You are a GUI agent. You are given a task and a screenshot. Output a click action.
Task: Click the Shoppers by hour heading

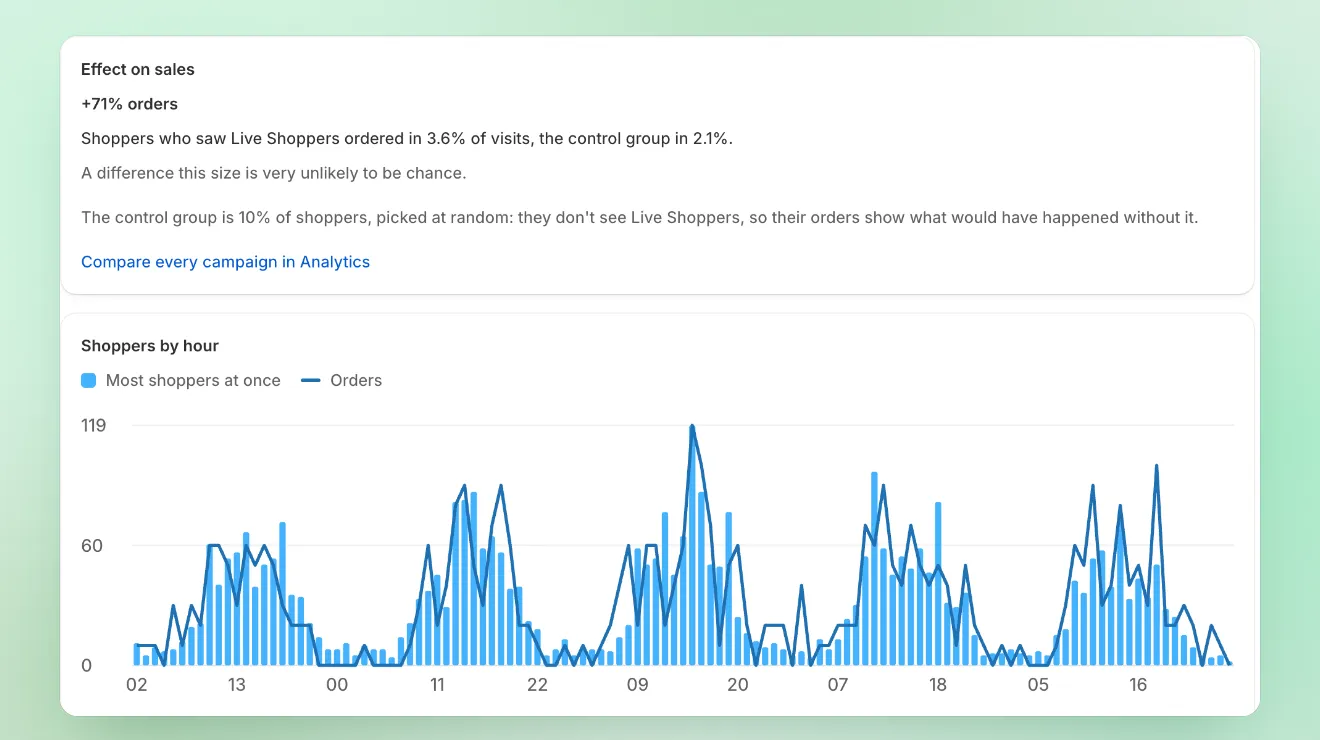150,346
